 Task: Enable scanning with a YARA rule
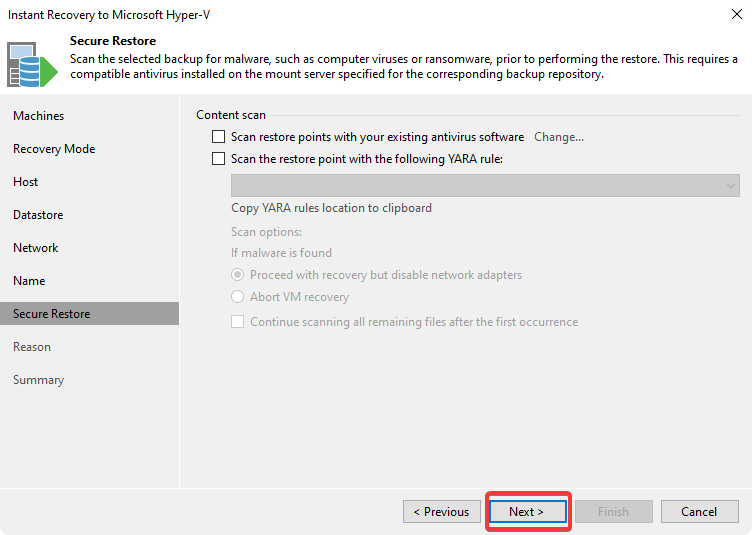219,158
